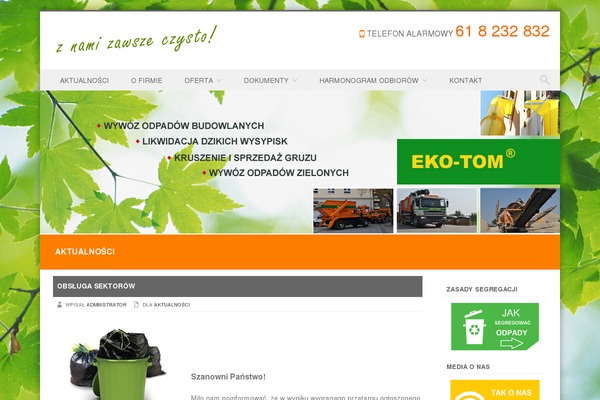Open the Aktualności category link under the title
The image size is (600, 400).
pyautogui.click(x=172, y=305)
